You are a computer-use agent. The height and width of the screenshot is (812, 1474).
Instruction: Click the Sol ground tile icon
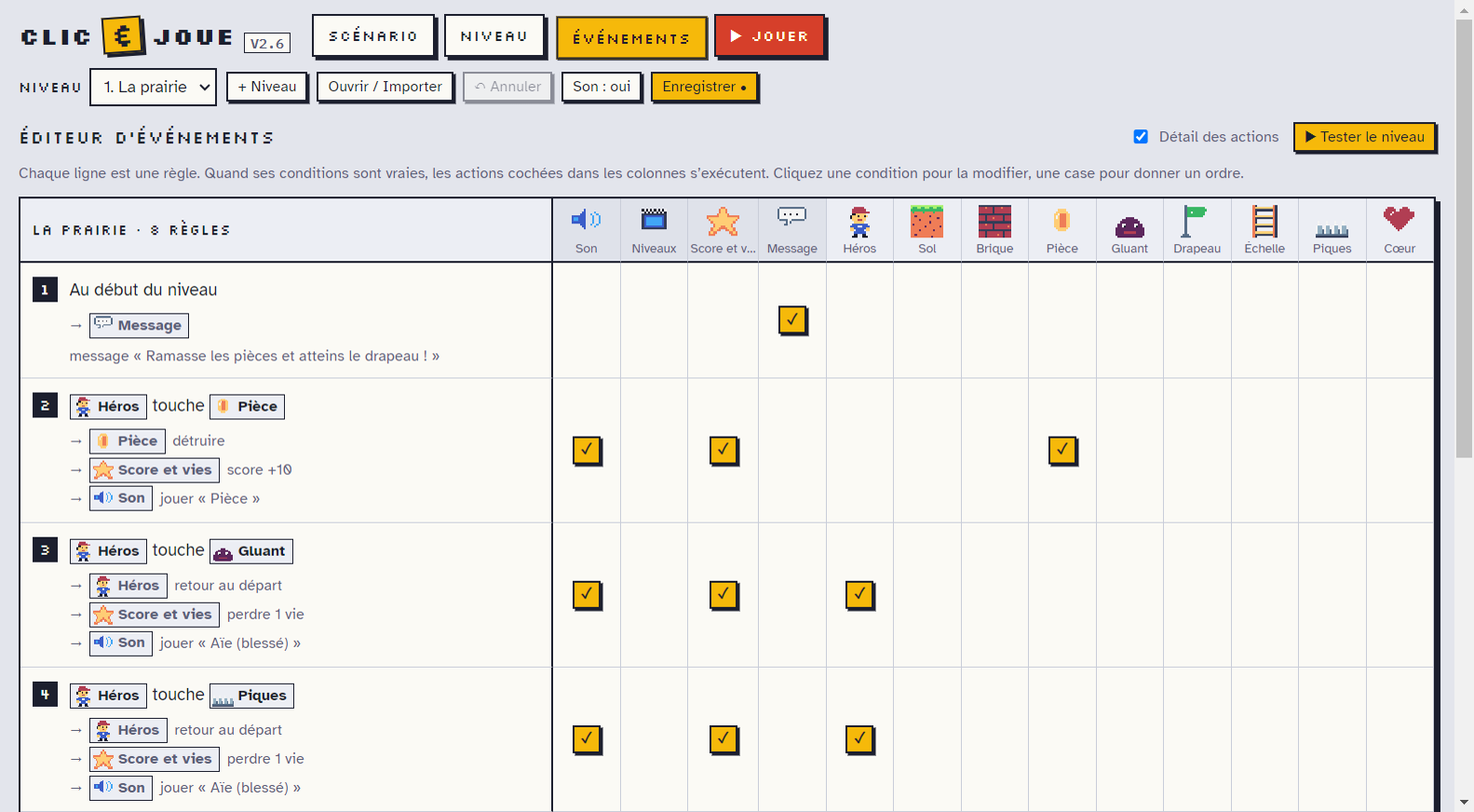[926, 222]
